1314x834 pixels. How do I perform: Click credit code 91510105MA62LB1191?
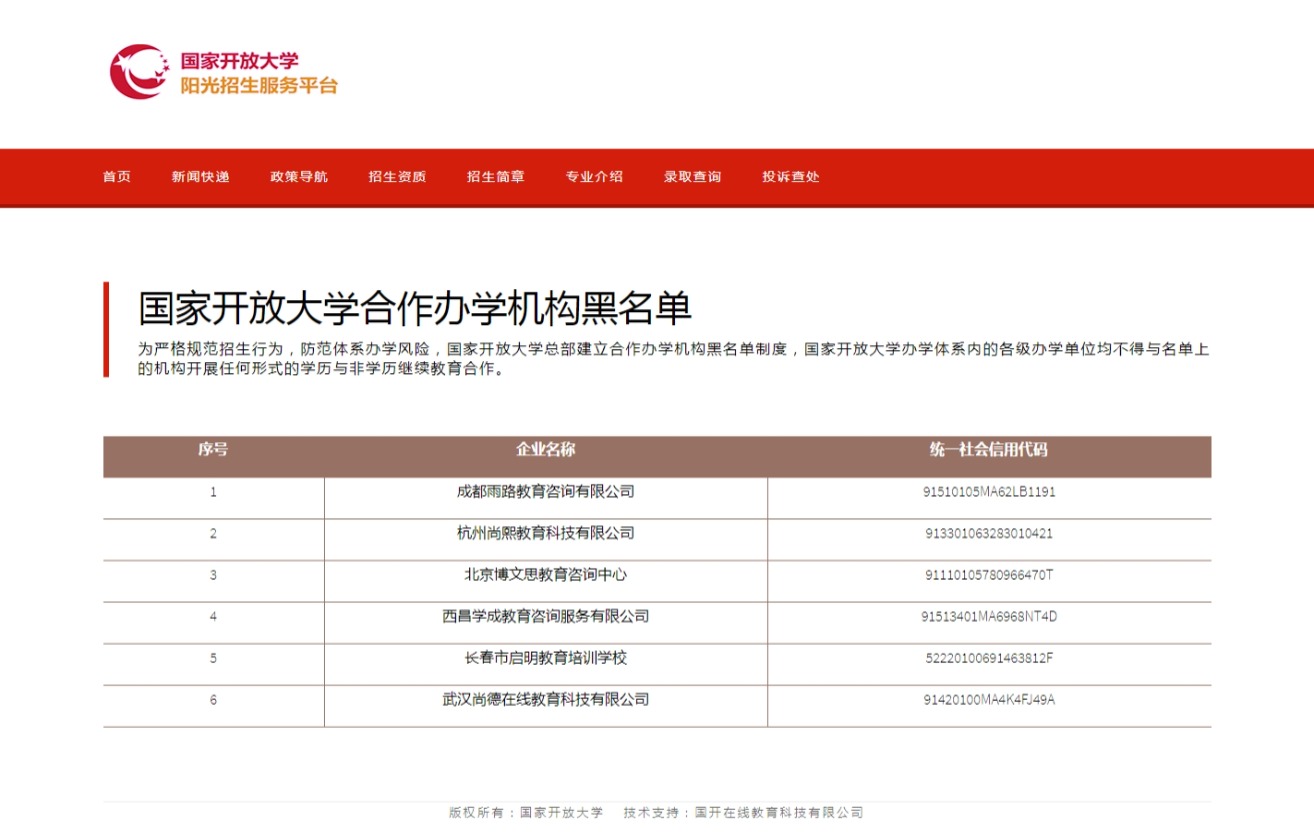coord(989,492)
